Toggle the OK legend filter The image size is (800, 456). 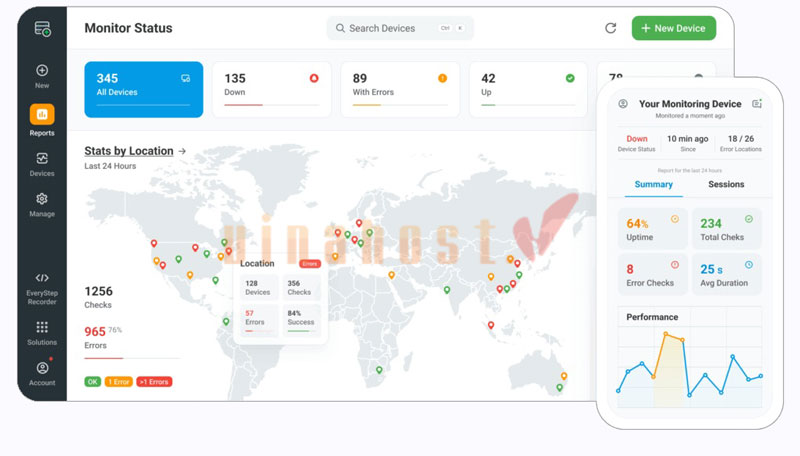(x=92, y=382)
